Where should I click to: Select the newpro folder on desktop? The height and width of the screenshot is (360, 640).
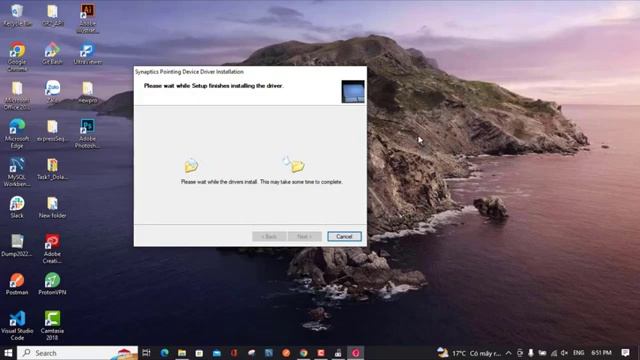(87, 91)
